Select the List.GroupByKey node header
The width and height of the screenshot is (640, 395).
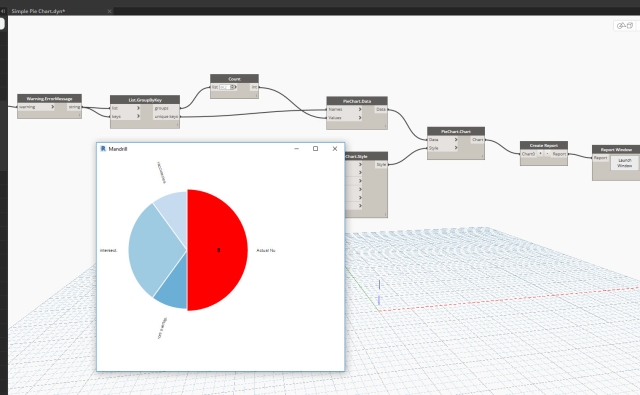pyautogui.click(x=145, y=100)
